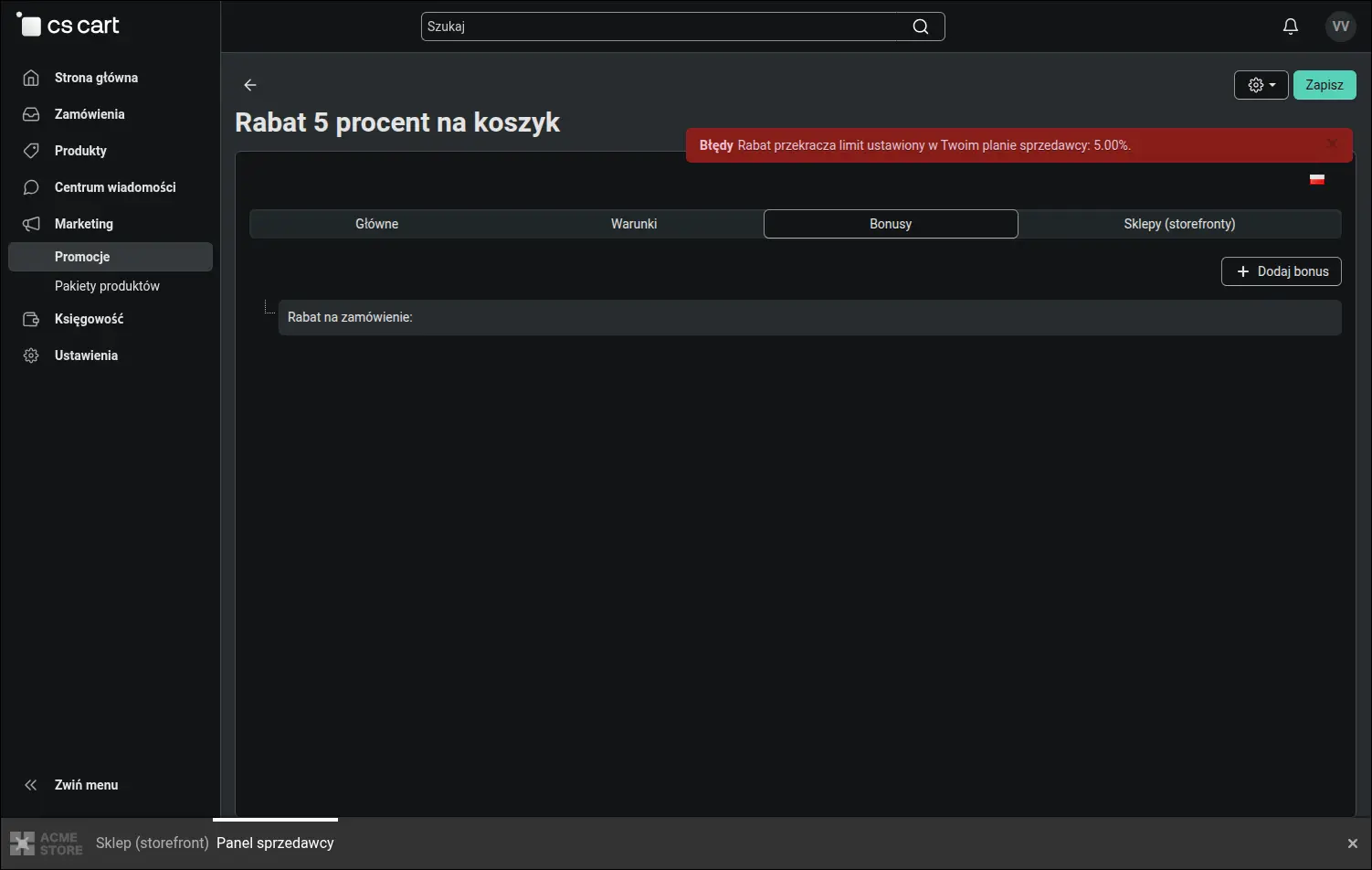The height and width of the screenshot is (870, 1372).
Task: Open the VV user avatar menu
Action: (x=1340, y=27)
